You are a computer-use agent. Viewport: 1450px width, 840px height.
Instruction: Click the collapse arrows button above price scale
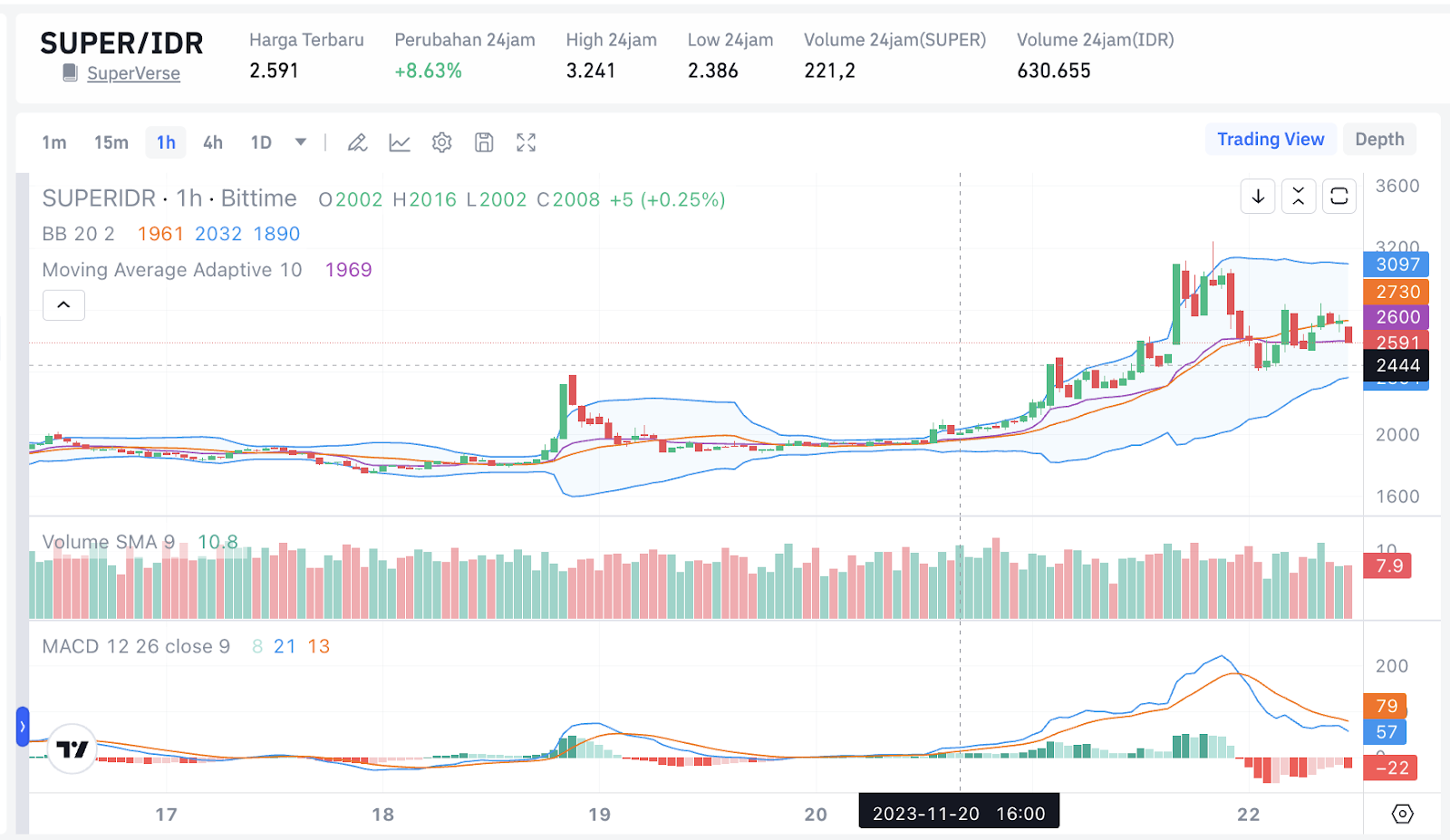pos(1299,196)
